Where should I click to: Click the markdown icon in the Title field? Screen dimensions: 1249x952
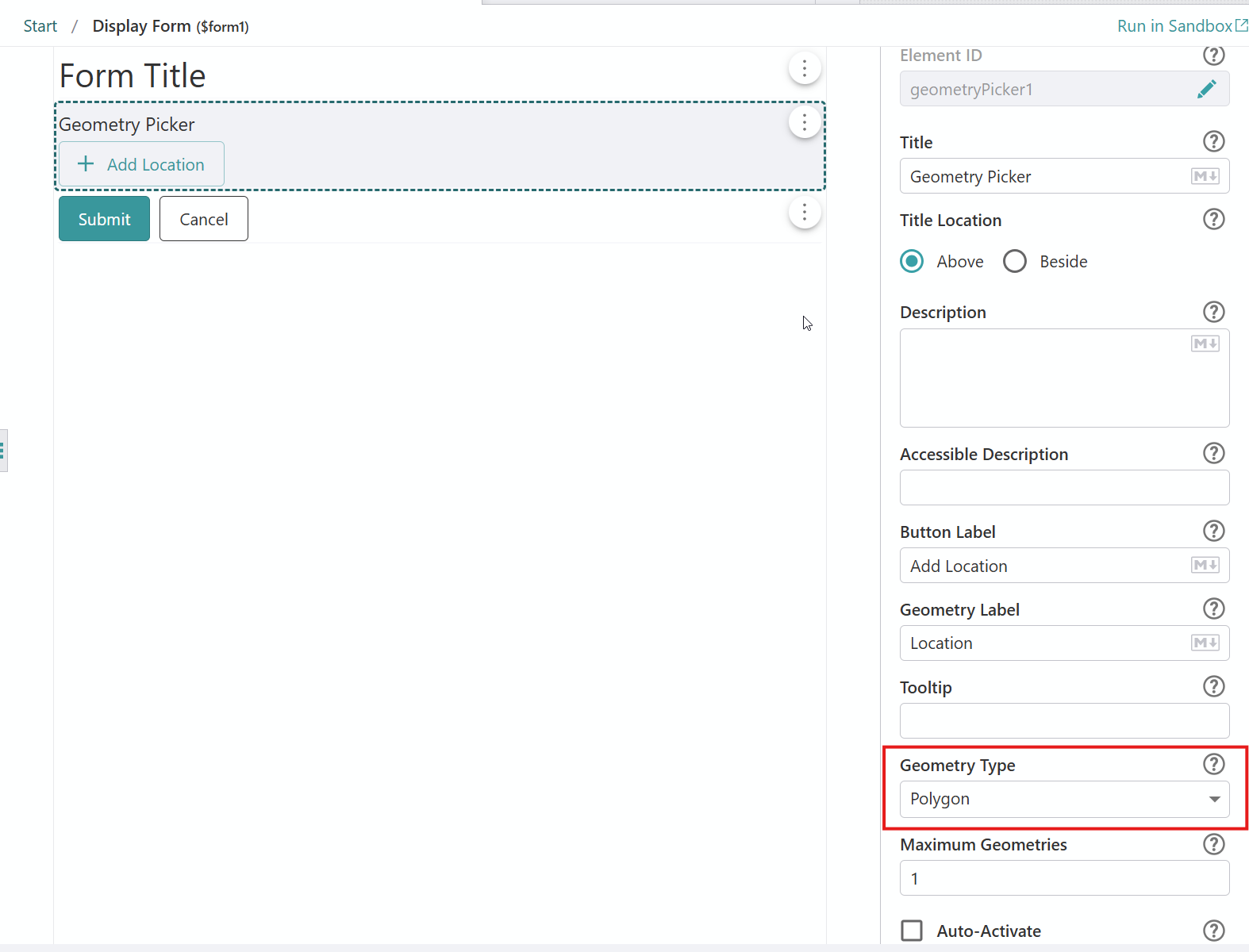tap(1205, 176)
